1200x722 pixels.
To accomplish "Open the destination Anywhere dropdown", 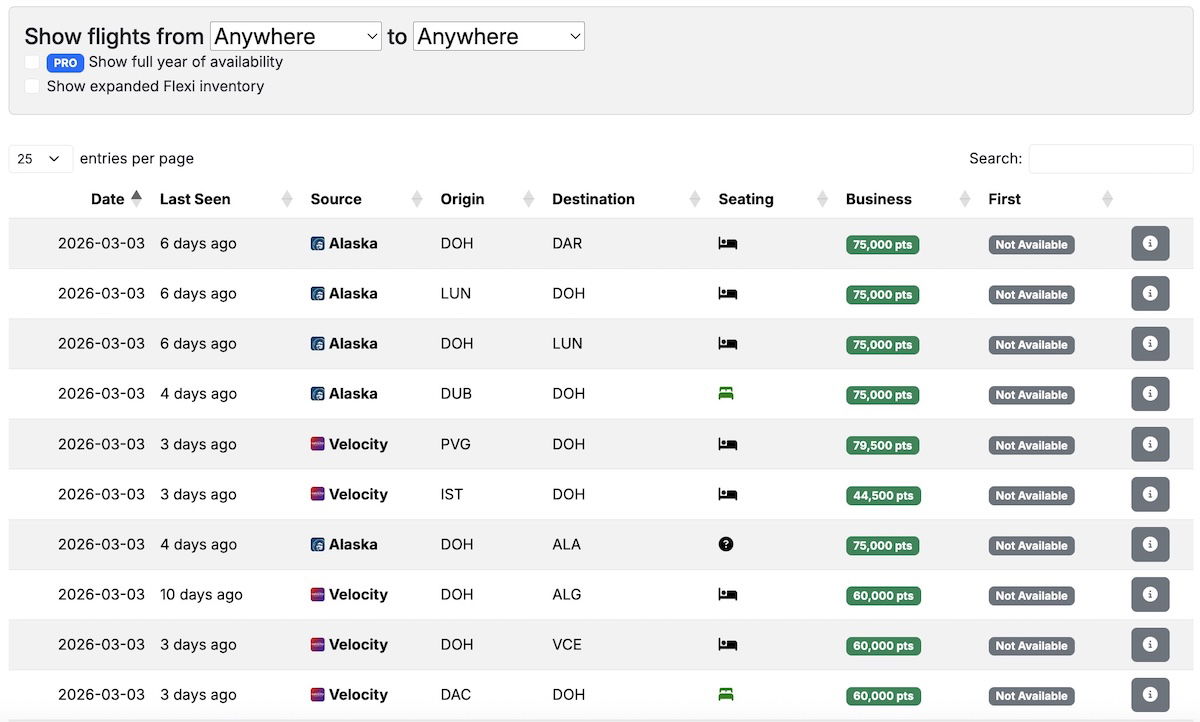I will pos(498,37).
